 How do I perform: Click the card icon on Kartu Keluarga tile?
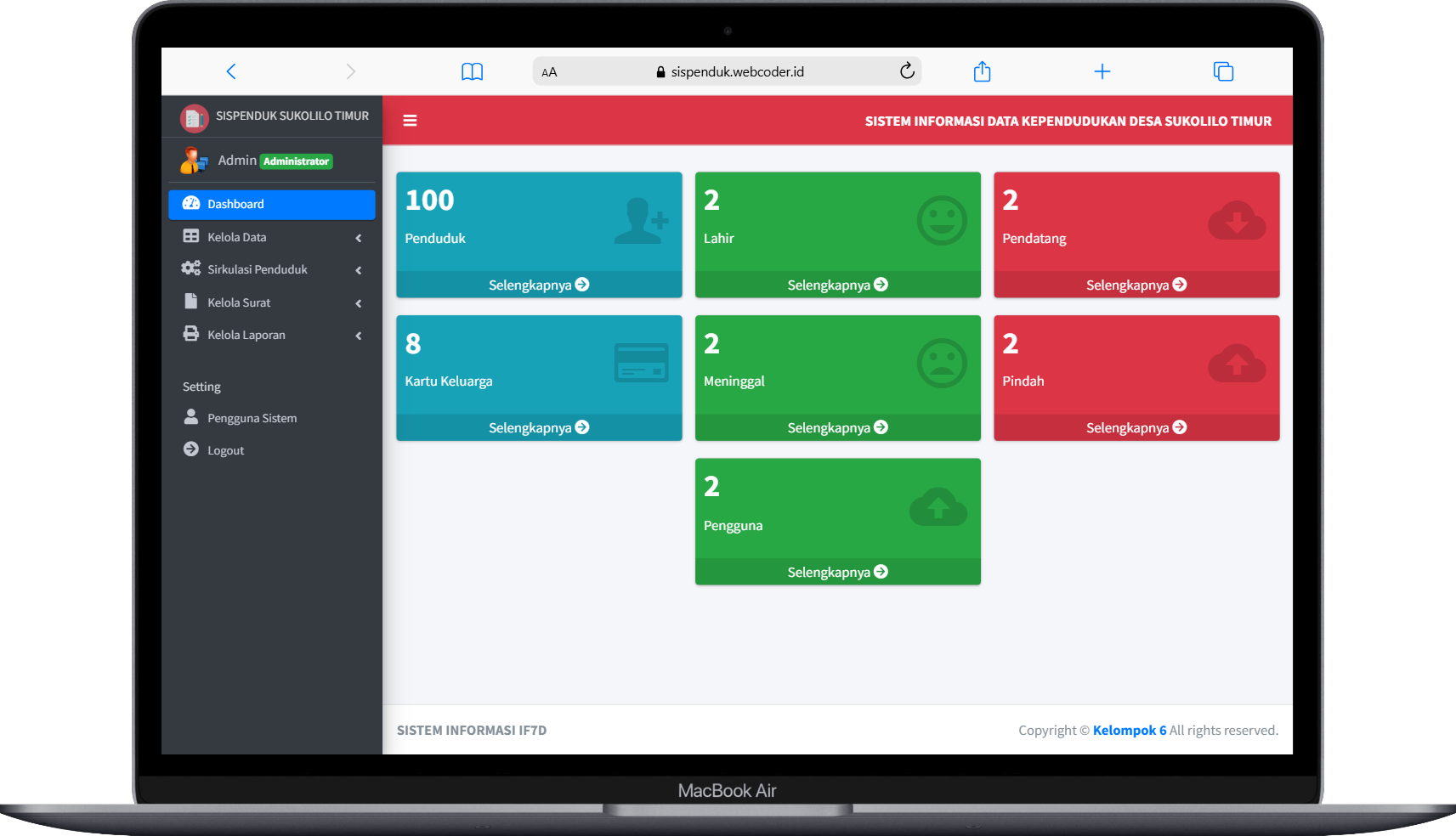[641, 363]
